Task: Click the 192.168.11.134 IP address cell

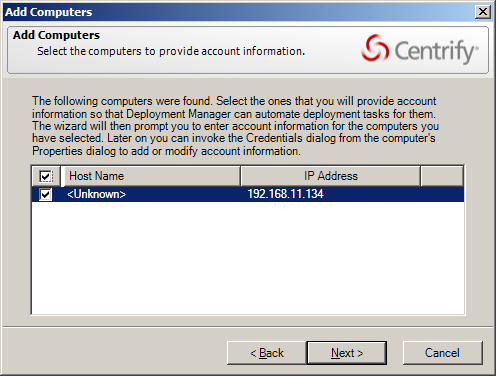Action: coord(285,194)
